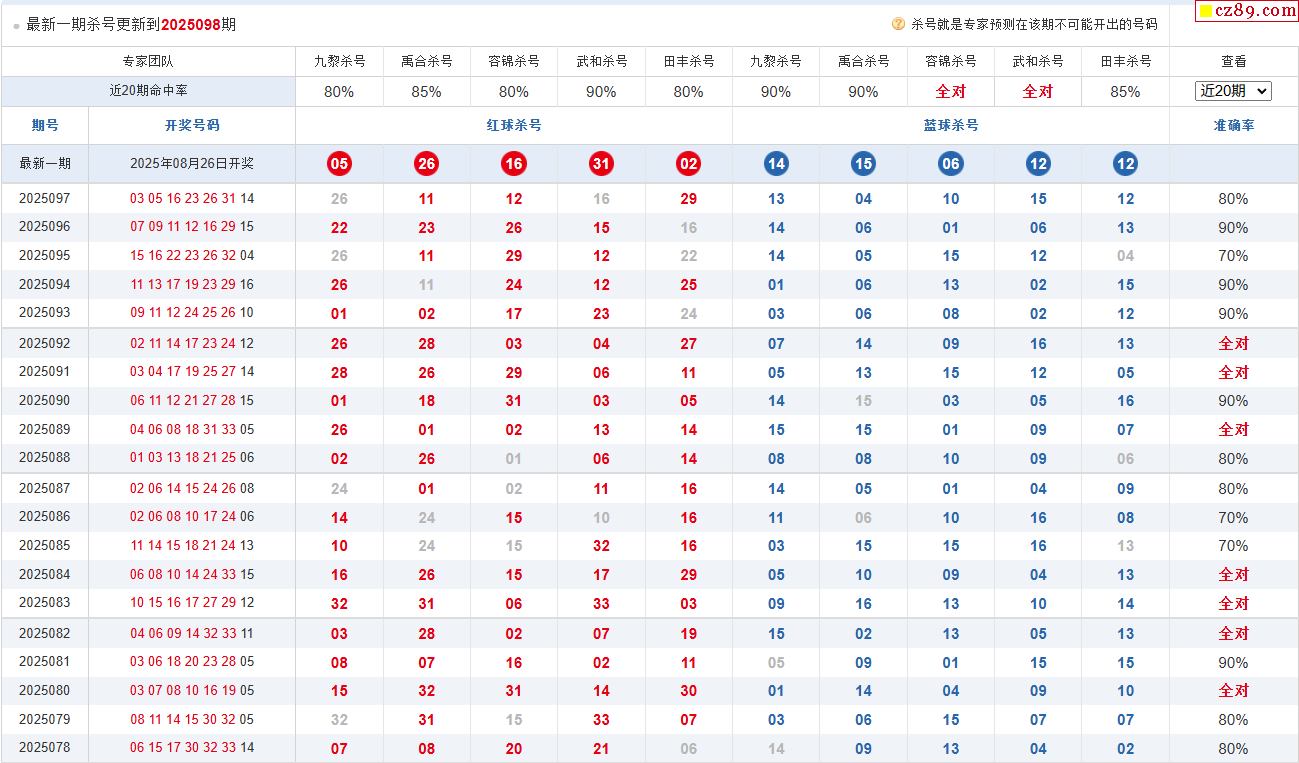Select issue number 2025083
The image size is (1299, 763).
(x=45, y=603)
